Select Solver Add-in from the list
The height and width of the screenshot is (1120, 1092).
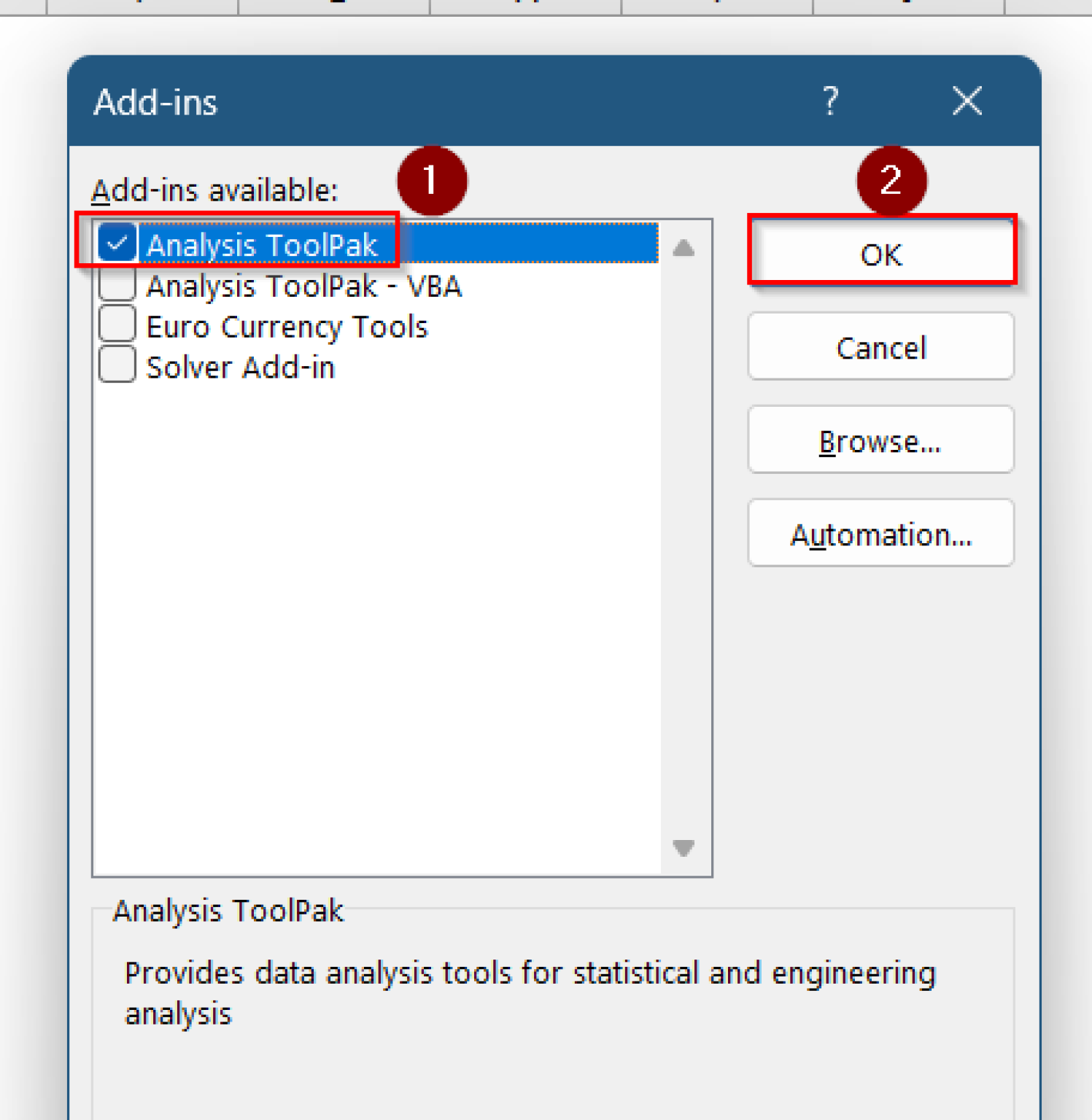(x=241, y=366)
